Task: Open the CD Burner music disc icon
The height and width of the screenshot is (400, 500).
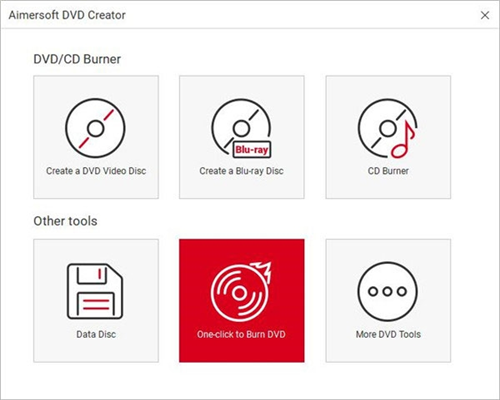Action: click(x=388, y=128)
